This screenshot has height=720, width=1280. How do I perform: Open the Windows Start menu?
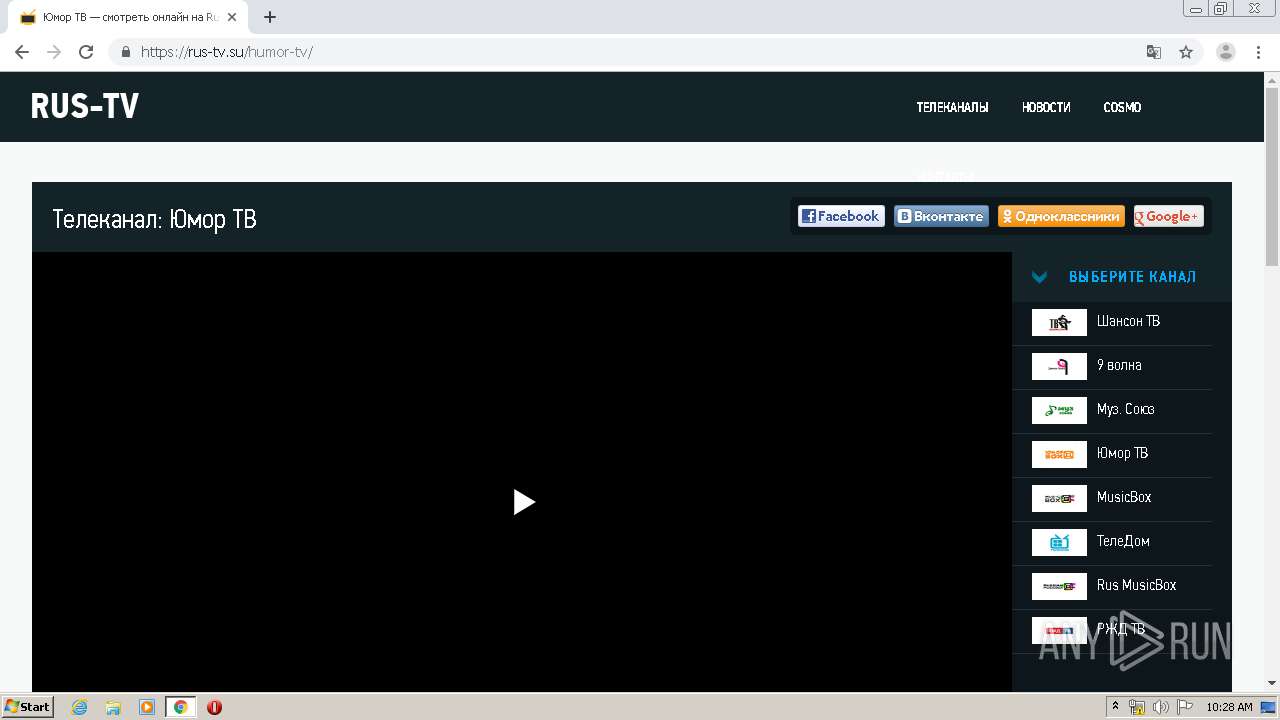pyautogui.click(x=27, y=707)
